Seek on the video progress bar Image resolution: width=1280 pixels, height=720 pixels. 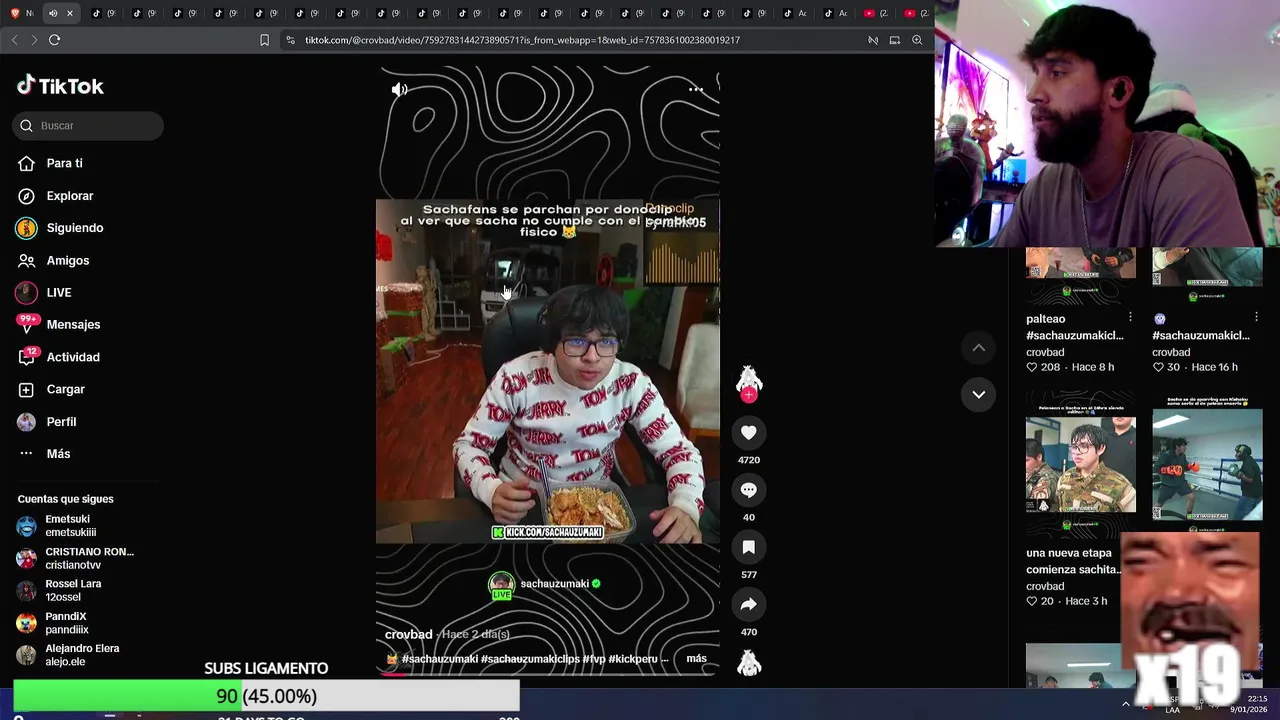tap(547, 674)
